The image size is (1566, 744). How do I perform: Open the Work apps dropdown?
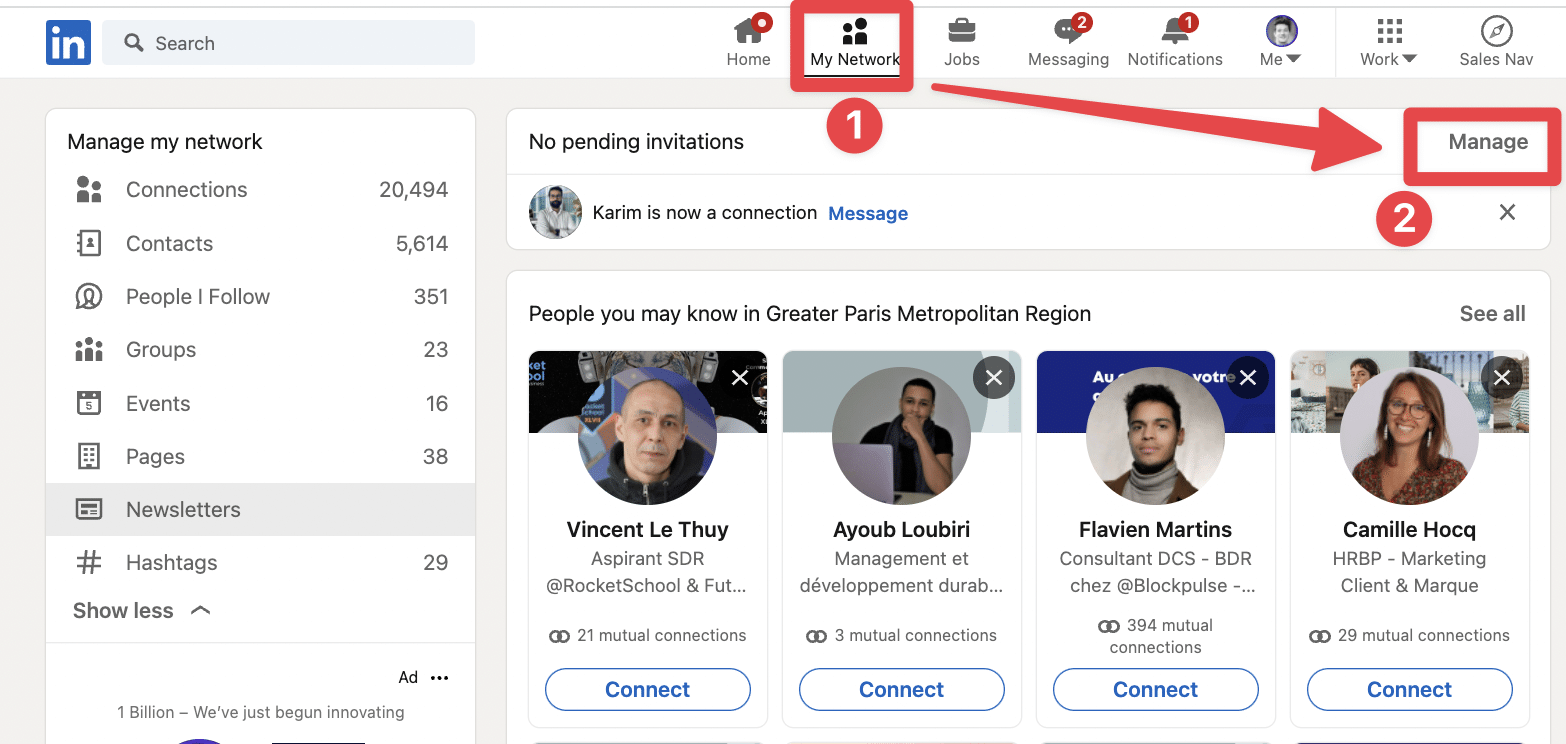click(1388, 43)
